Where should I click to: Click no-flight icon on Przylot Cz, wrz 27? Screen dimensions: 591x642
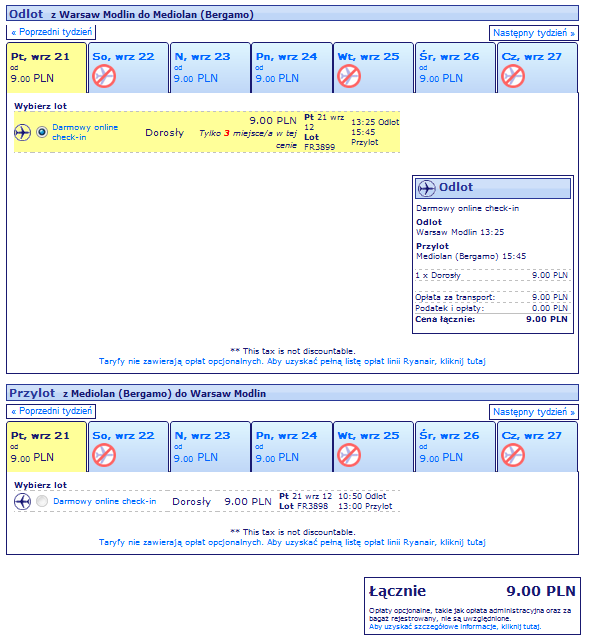513,455
